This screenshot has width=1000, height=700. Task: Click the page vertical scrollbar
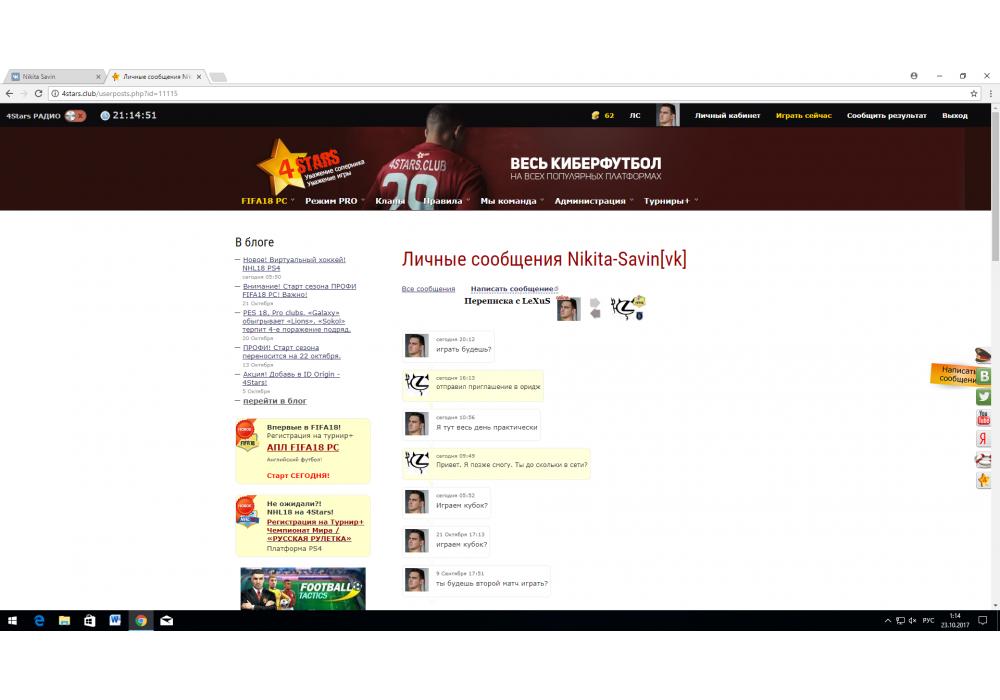tap(996, 185)
